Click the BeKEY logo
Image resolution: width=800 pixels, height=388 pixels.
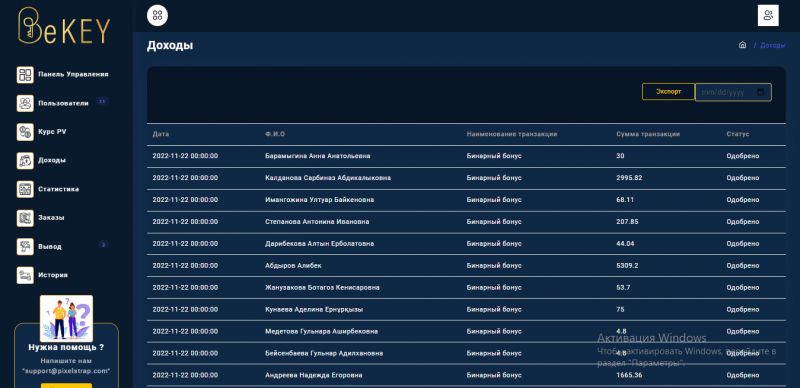click(x=64, y=26)
